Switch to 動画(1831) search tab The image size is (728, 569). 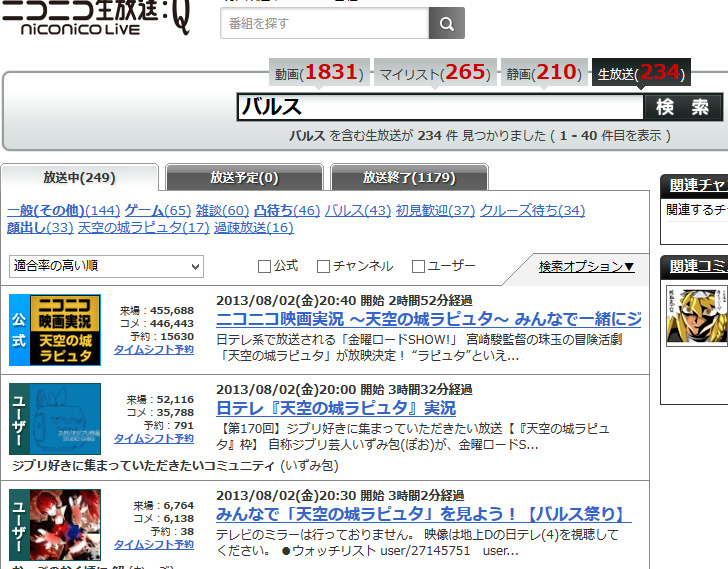[x=319, y=72]
